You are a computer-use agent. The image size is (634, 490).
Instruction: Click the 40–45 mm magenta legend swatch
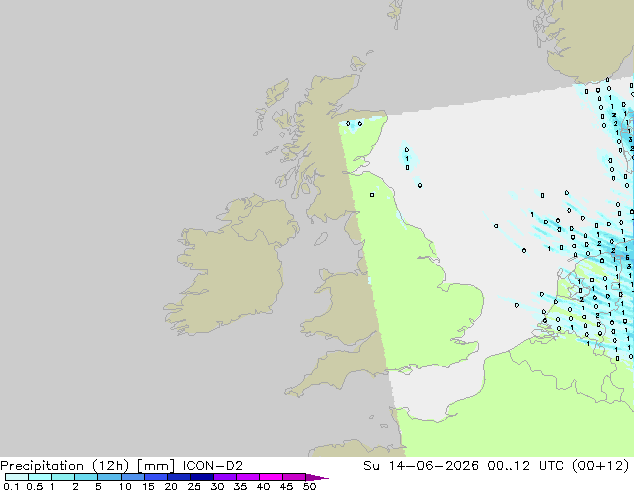coord(271,477)
